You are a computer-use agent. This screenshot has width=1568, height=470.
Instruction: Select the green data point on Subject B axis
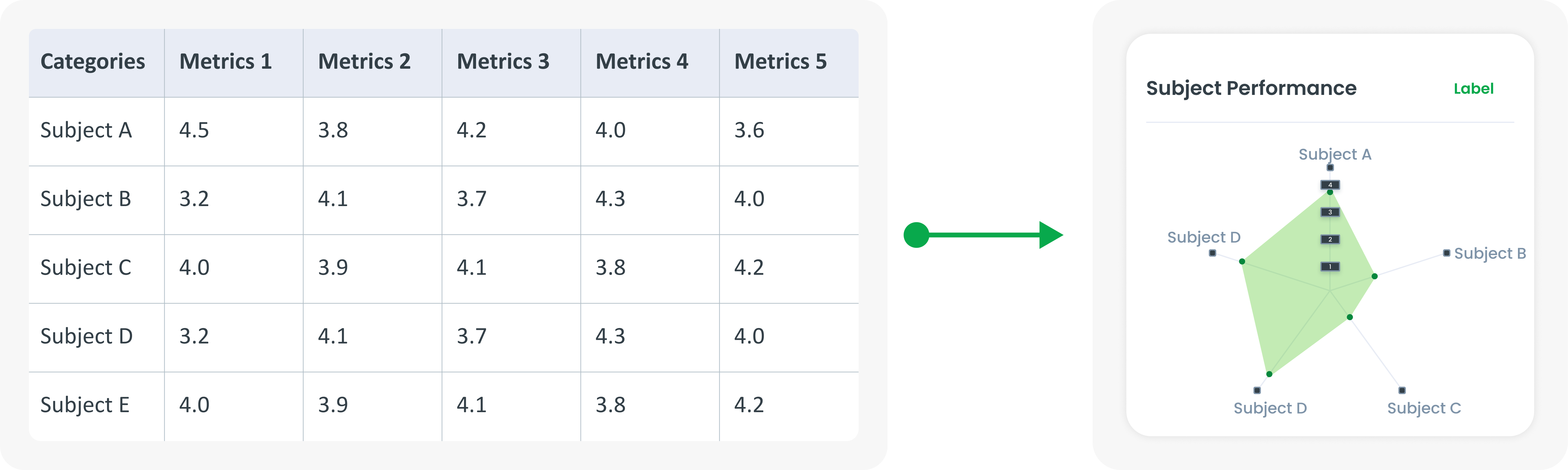tap(1374, 277)
